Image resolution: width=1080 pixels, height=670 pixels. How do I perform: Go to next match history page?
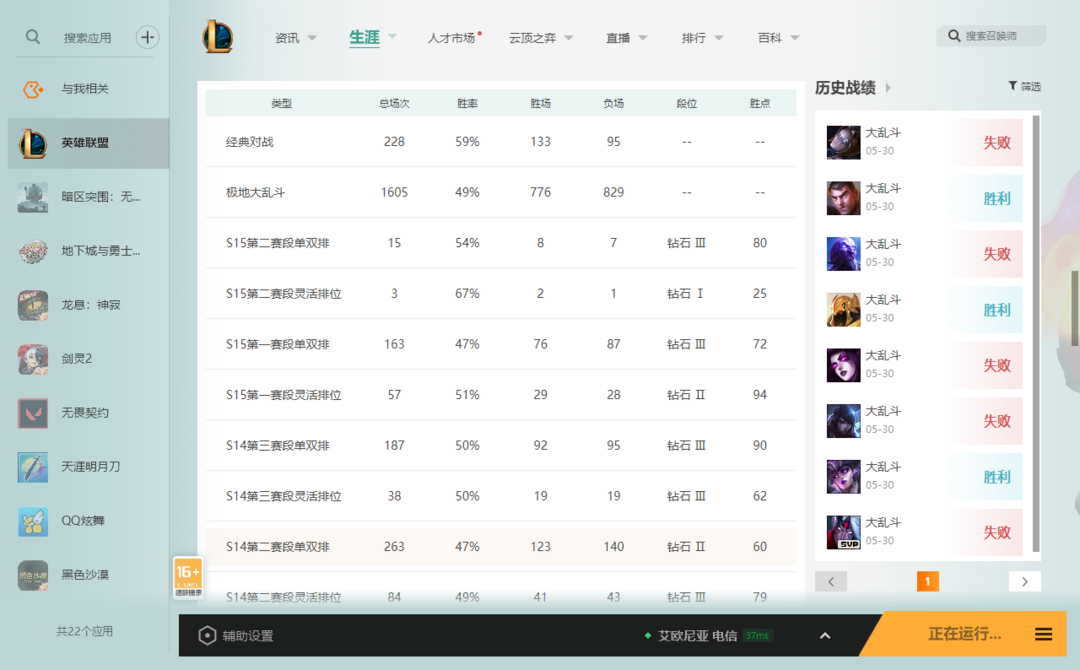(1025, 582)
